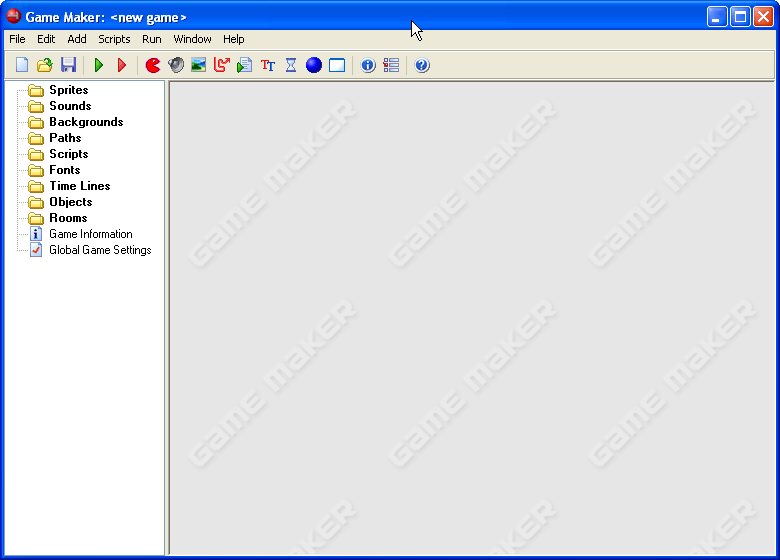The width and height of the screenshot is (780, 560).
Task: Open the Window menu
Action: pyautogui.click(x=192, y=39)
